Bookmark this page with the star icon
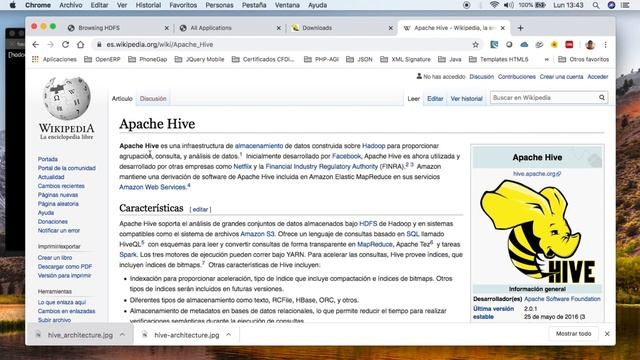This screenshot has height=360, width=640. pos(476,44)
